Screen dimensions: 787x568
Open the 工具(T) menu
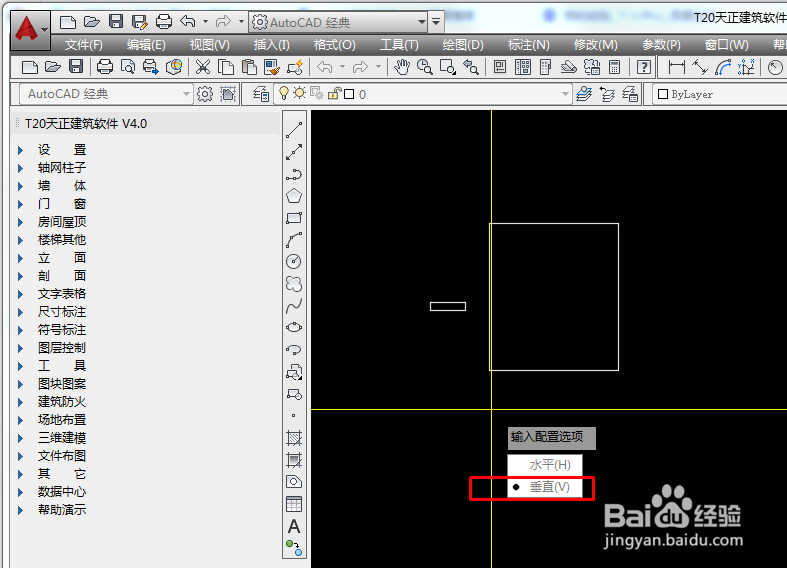[x=399, y=45]
